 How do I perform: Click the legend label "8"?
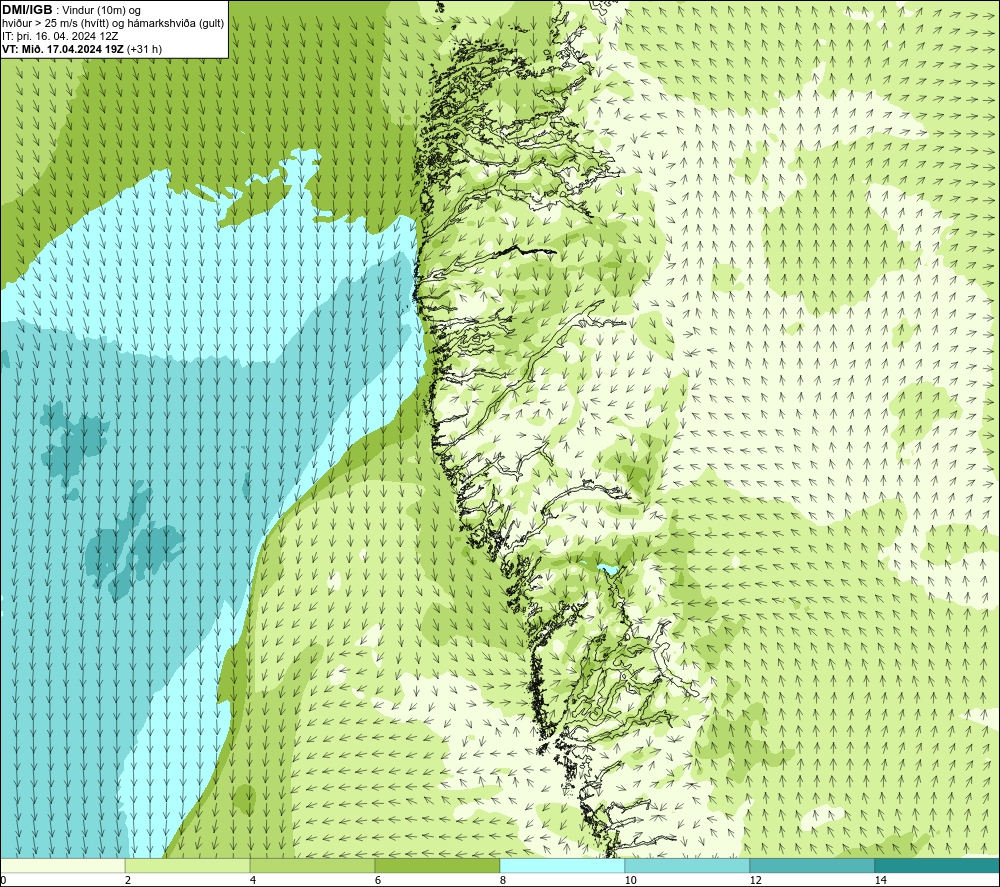(503, 881)
